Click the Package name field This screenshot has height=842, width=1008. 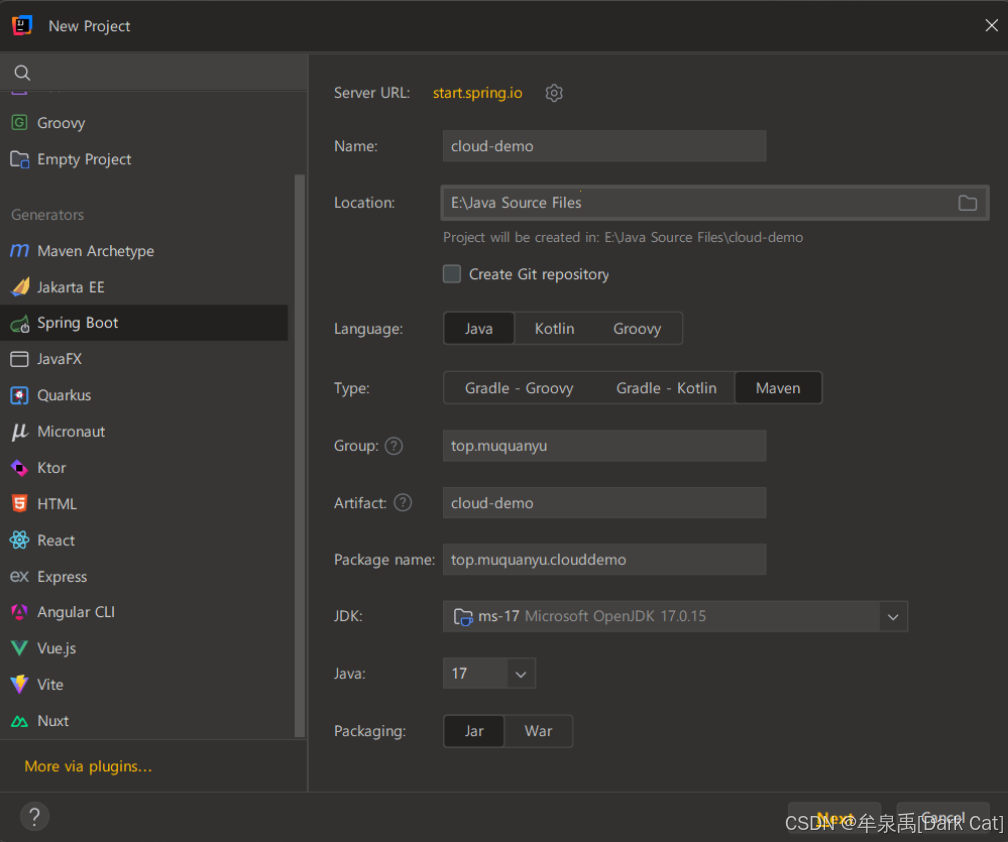pos(604,559)
